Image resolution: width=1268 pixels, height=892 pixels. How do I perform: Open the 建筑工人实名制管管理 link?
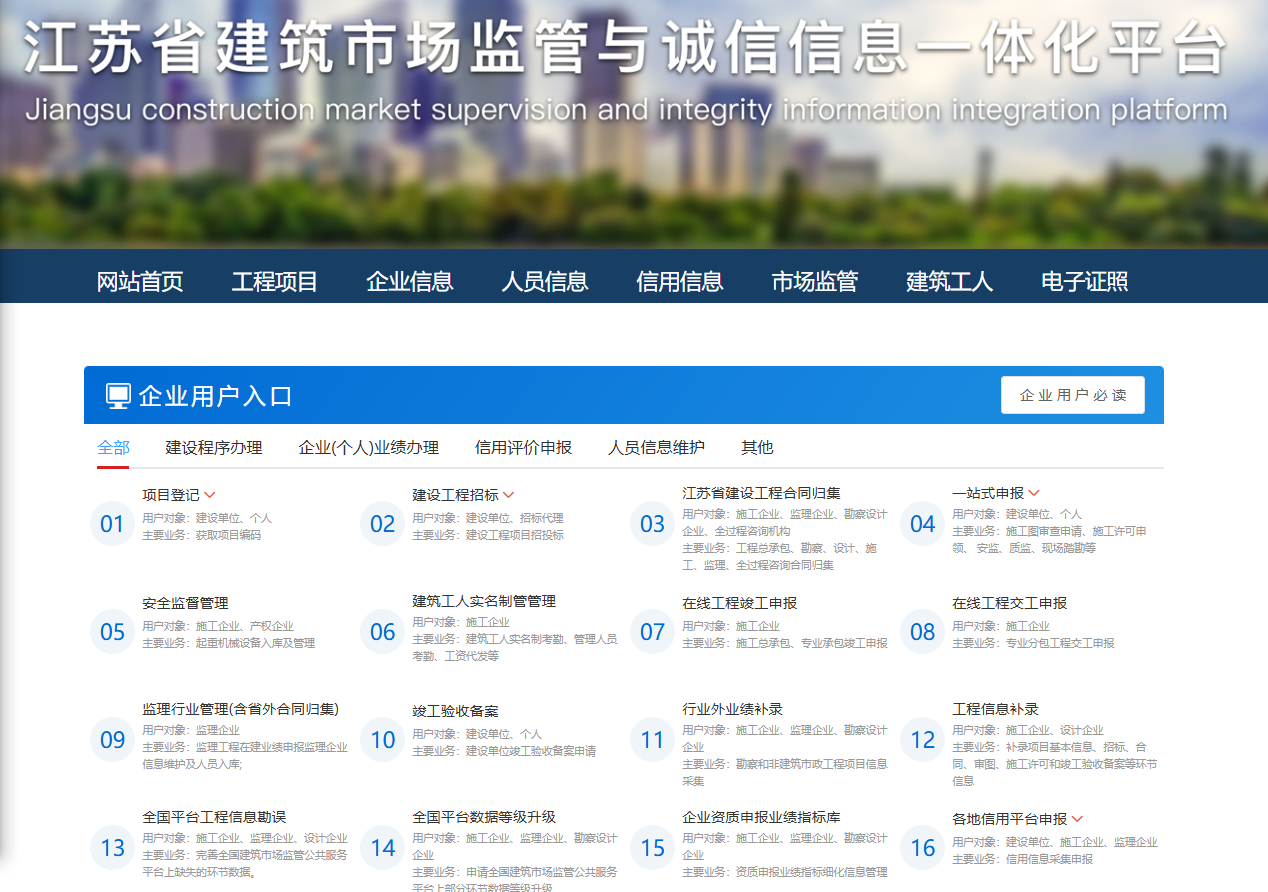[x=484, y=601]
